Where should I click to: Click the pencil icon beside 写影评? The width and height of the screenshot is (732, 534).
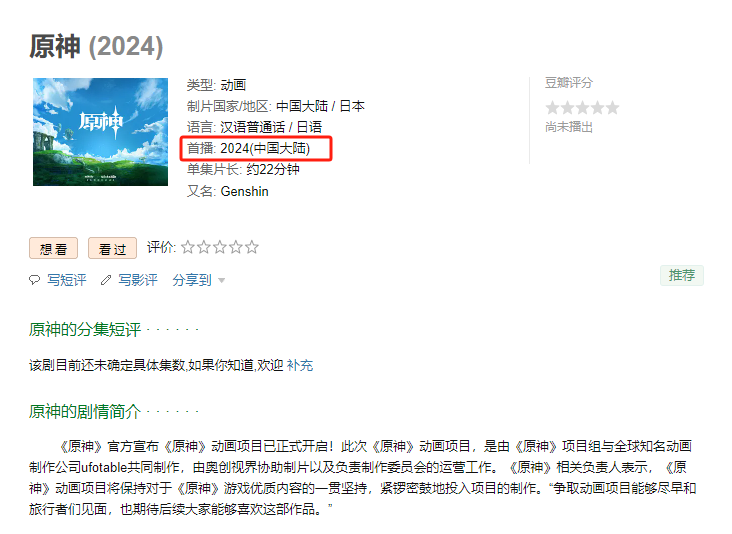coord(106,280)
